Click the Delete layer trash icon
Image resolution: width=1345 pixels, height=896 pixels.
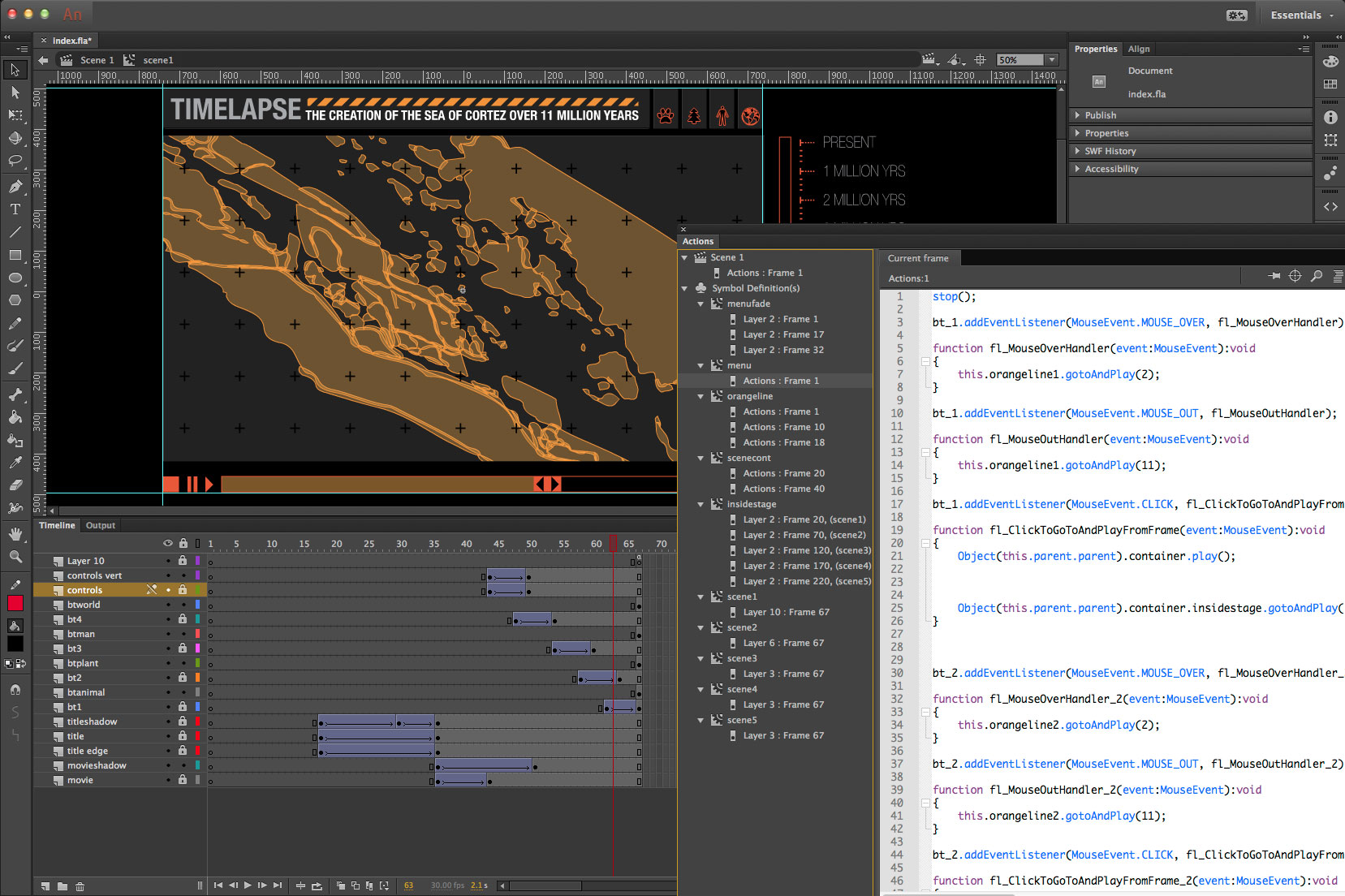(80, 886)
